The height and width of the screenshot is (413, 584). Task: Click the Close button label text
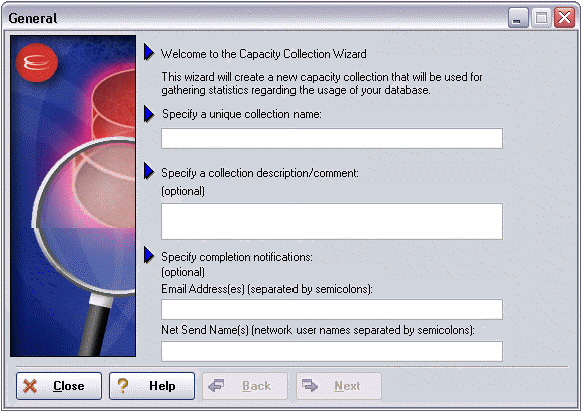pyautogui.click(x=69, y=386)
